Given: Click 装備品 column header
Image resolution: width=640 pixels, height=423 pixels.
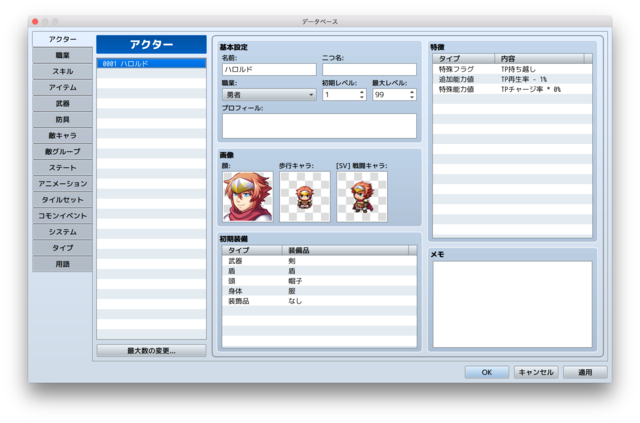Looking at the screenshot, I should pyautogui.click(x=345, y=250).
